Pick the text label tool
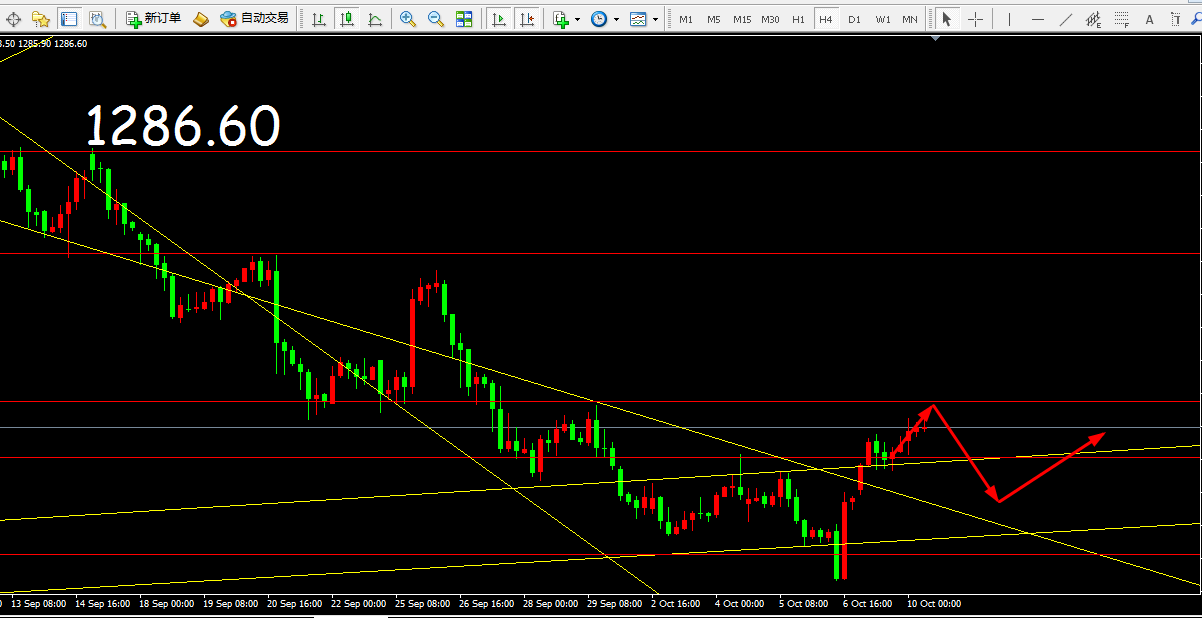Screen dimensions: 1202x618 1176,18
